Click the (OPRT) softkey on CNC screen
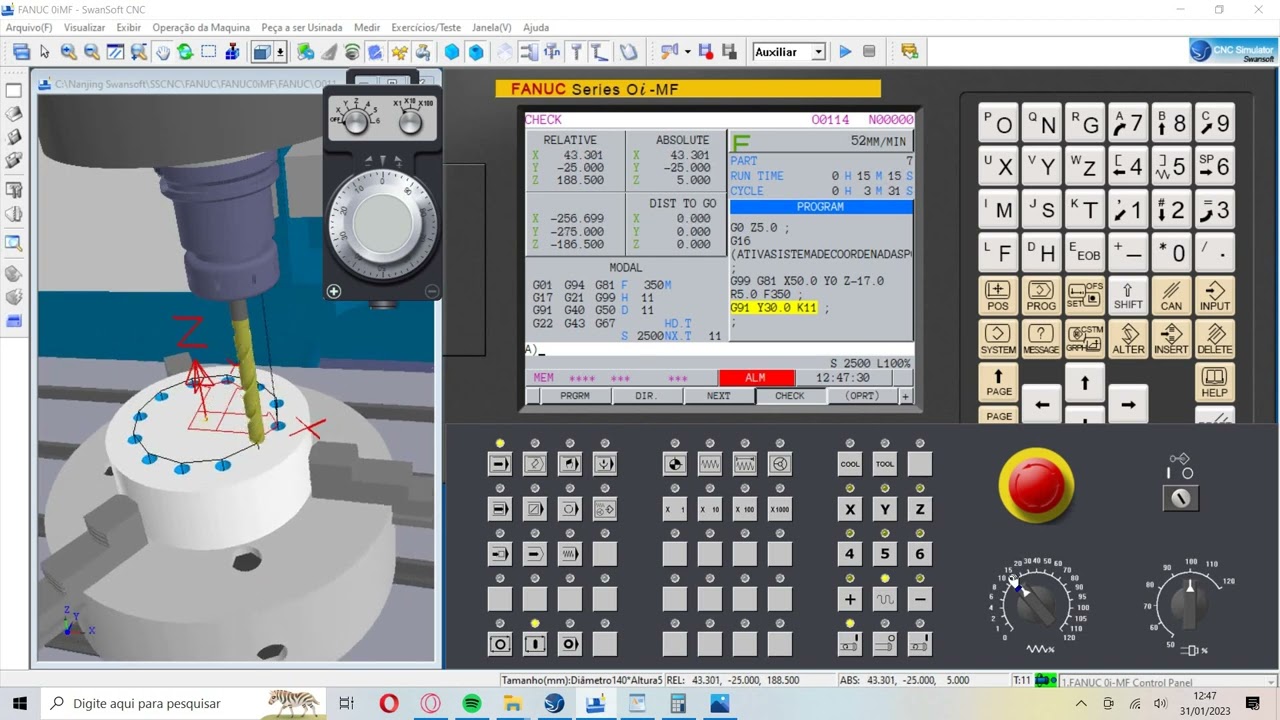Viewport: 1280px width, 720px height. (862, 396)
